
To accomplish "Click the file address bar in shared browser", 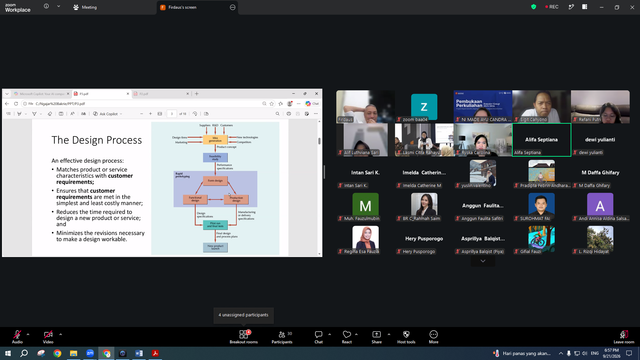I will tap(141, 104).
